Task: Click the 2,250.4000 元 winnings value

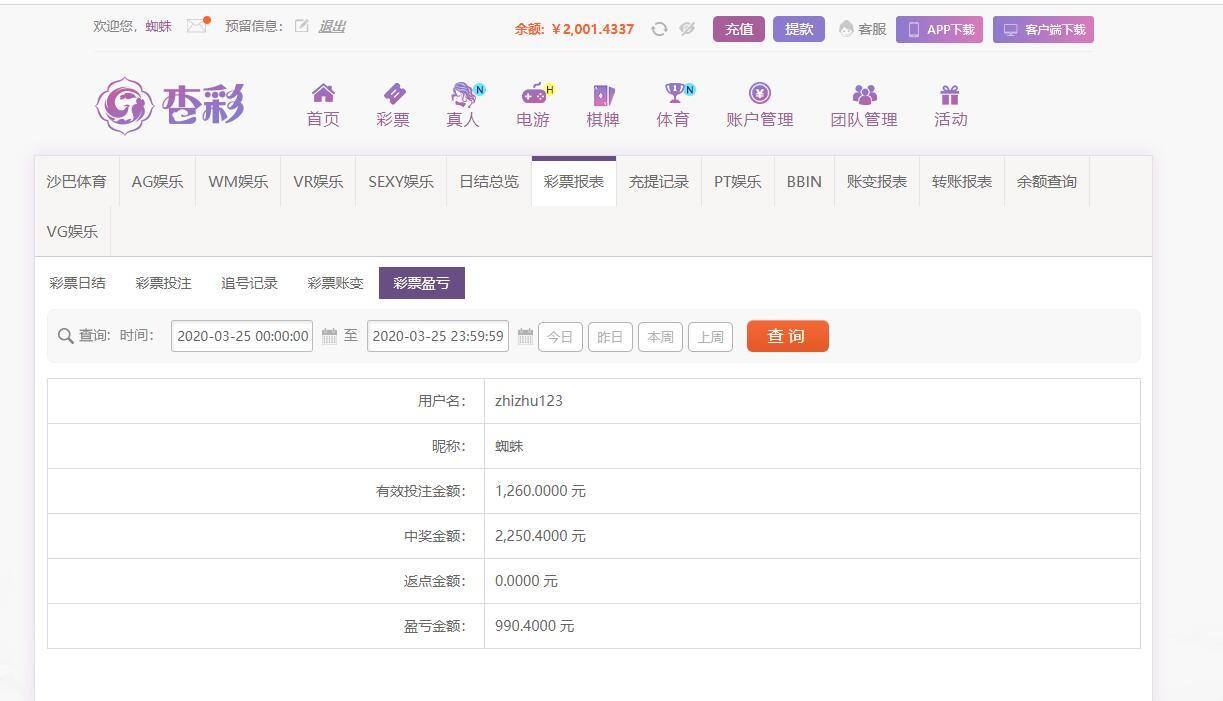Action: point(540,536)
